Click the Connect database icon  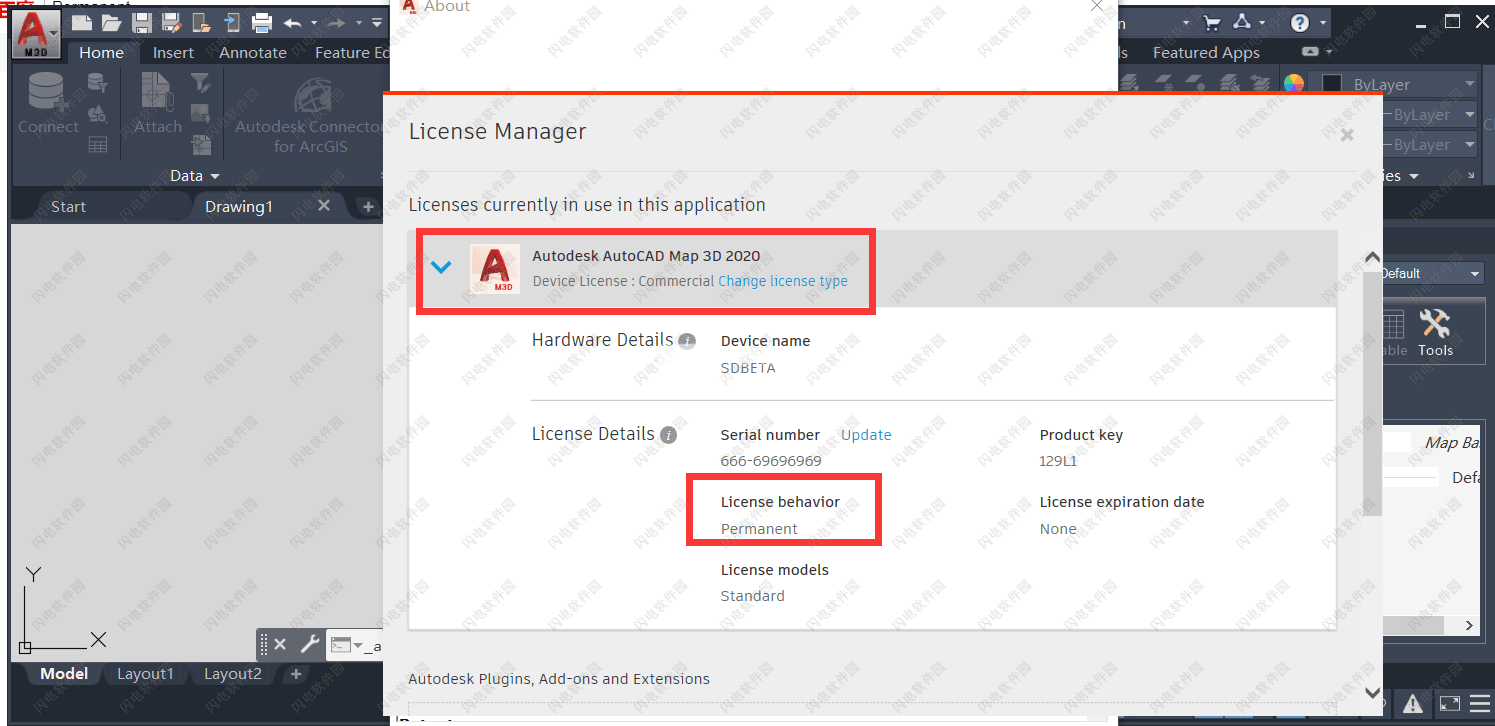(46, 93)
